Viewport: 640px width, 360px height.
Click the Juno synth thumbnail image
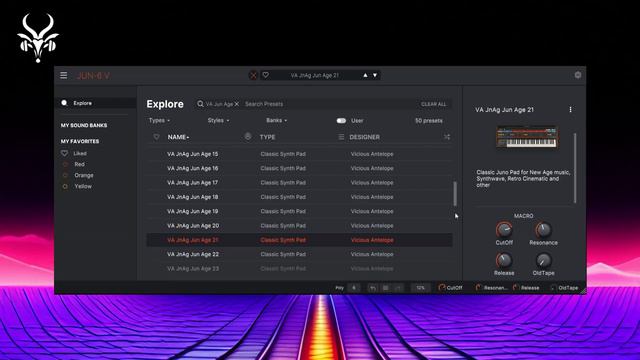(x=527, y=137)
